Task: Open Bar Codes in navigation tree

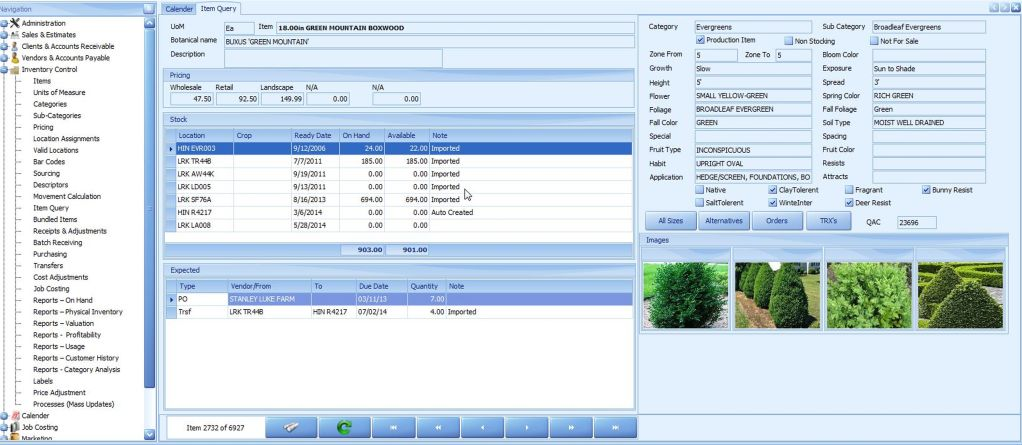Action: click(48, 161)
